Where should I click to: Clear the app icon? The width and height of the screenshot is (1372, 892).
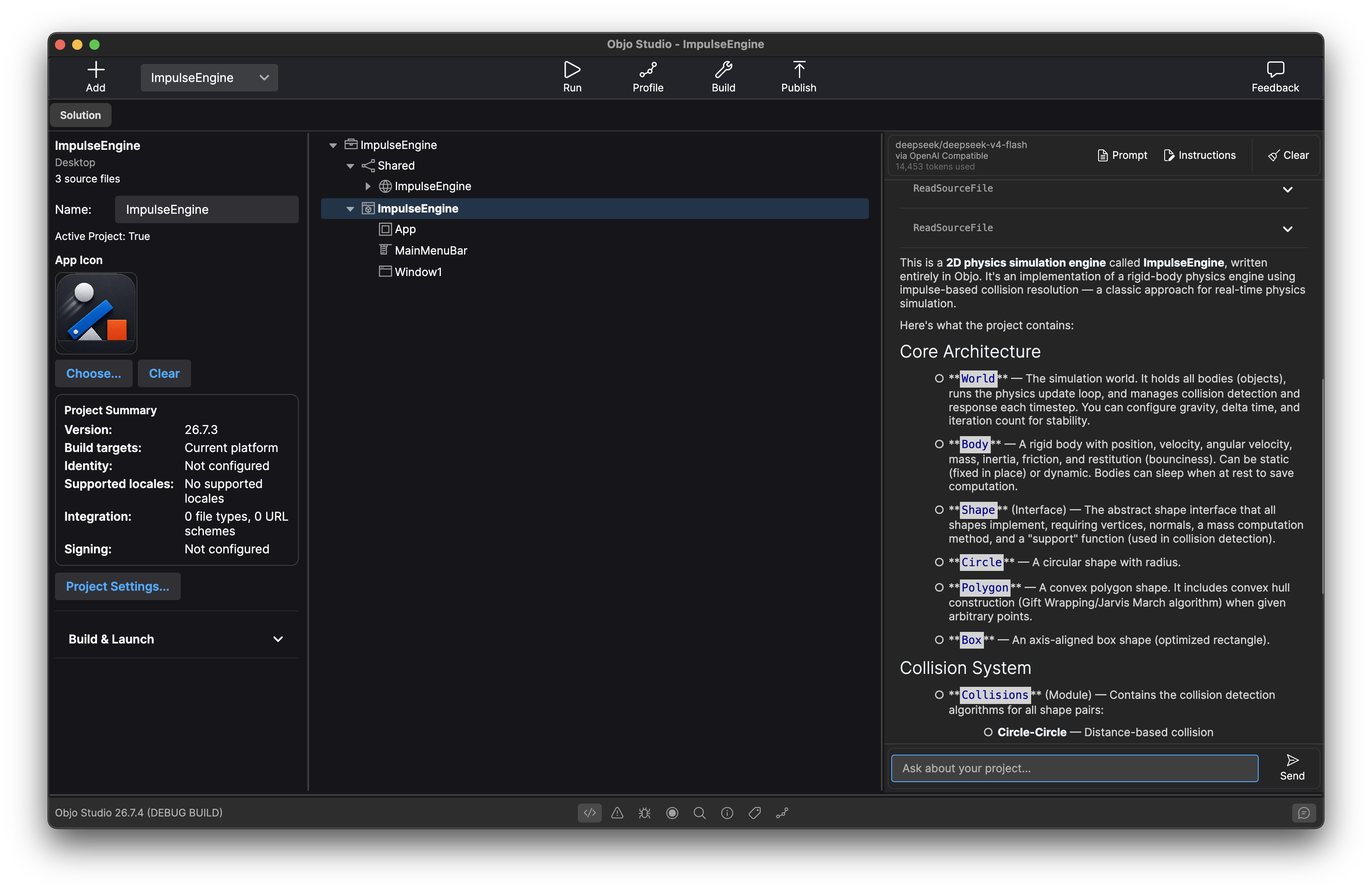(x=164, y=373)
